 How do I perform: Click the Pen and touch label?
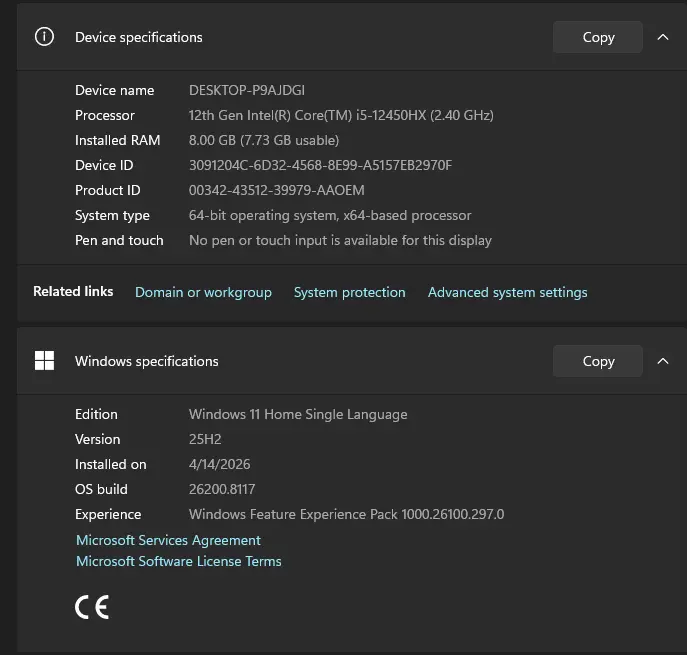pos(119,240)
